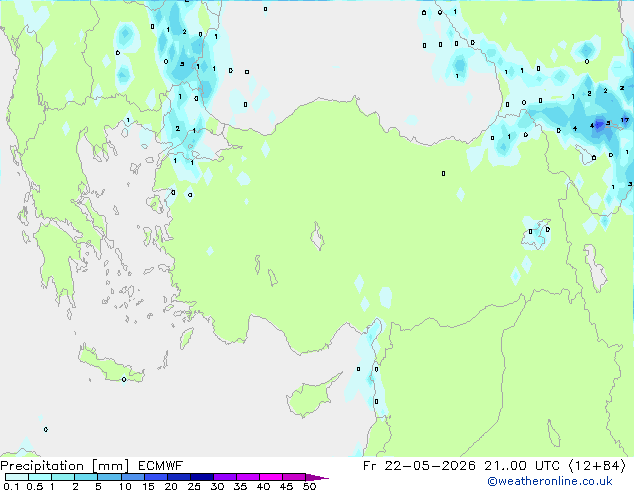Select the 30–35 mm purple legend swatch
Image resolution: width=634 pixels, height=490 pixels.
[225, 477]
